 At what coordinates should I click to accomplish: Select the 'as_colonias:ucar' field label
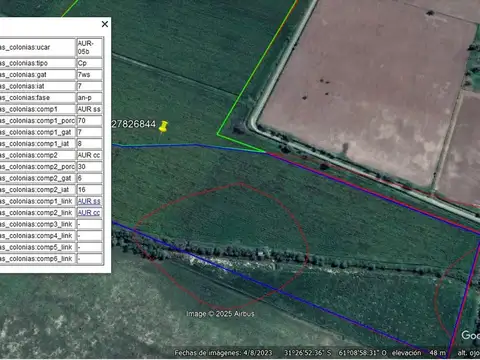coord(25,47)
